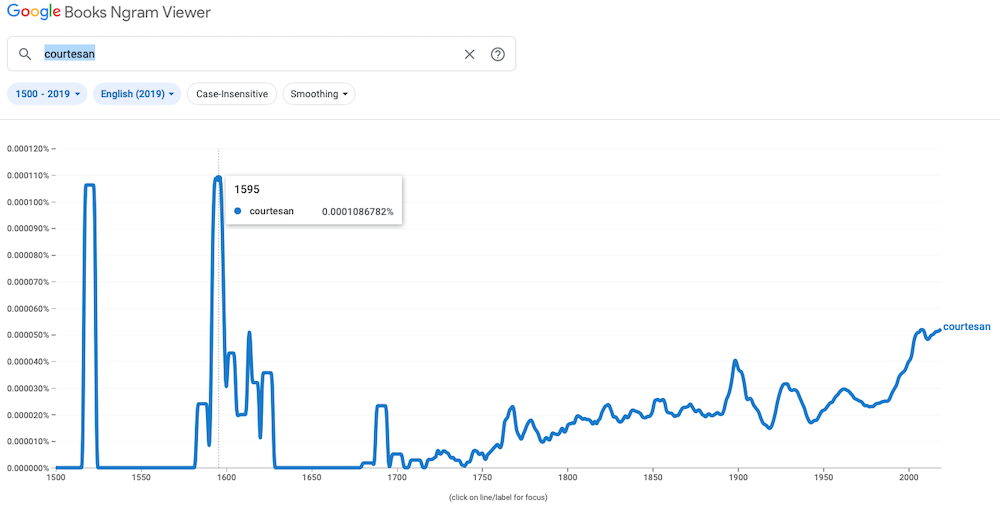This screenshot has width=1000, height=505.
Task: Click the 0.0001086782% tooltip value
Action: (x=358, y=211)
